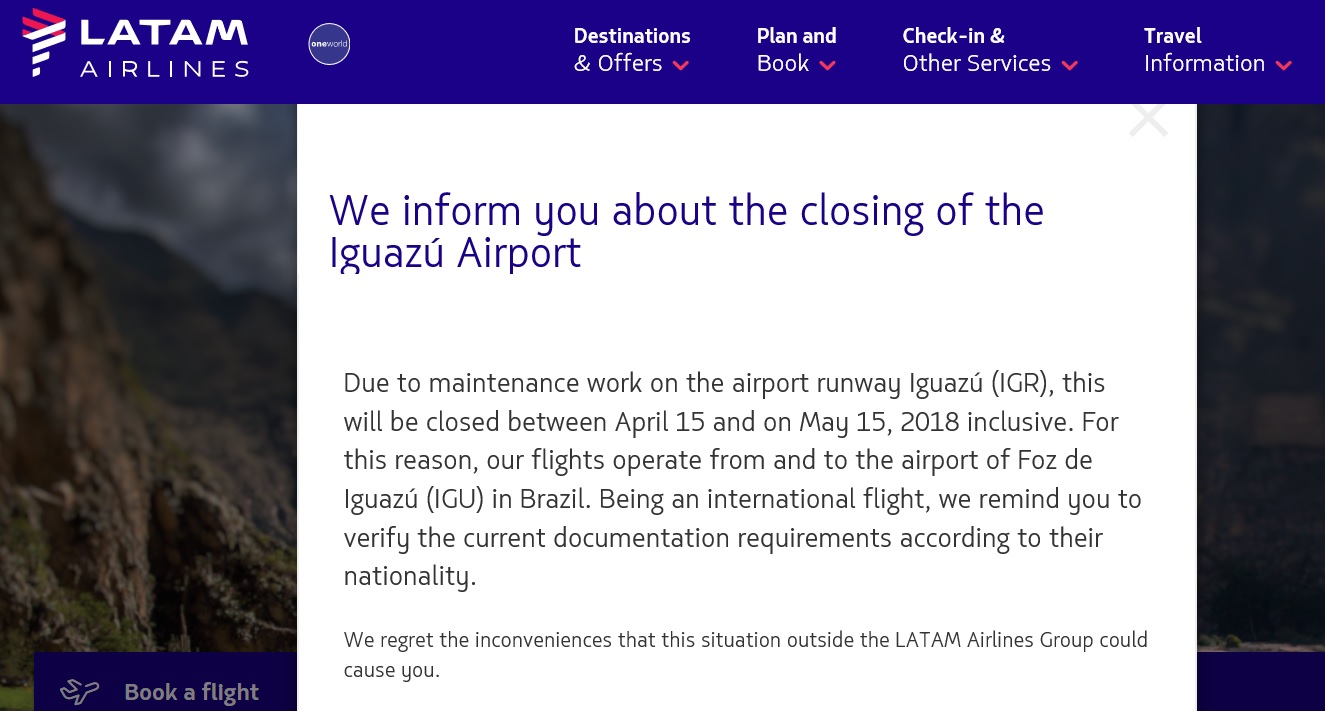1325x724 pixels.
Task: Open the Travel Information menu
Action: [x=1204, y=50]
